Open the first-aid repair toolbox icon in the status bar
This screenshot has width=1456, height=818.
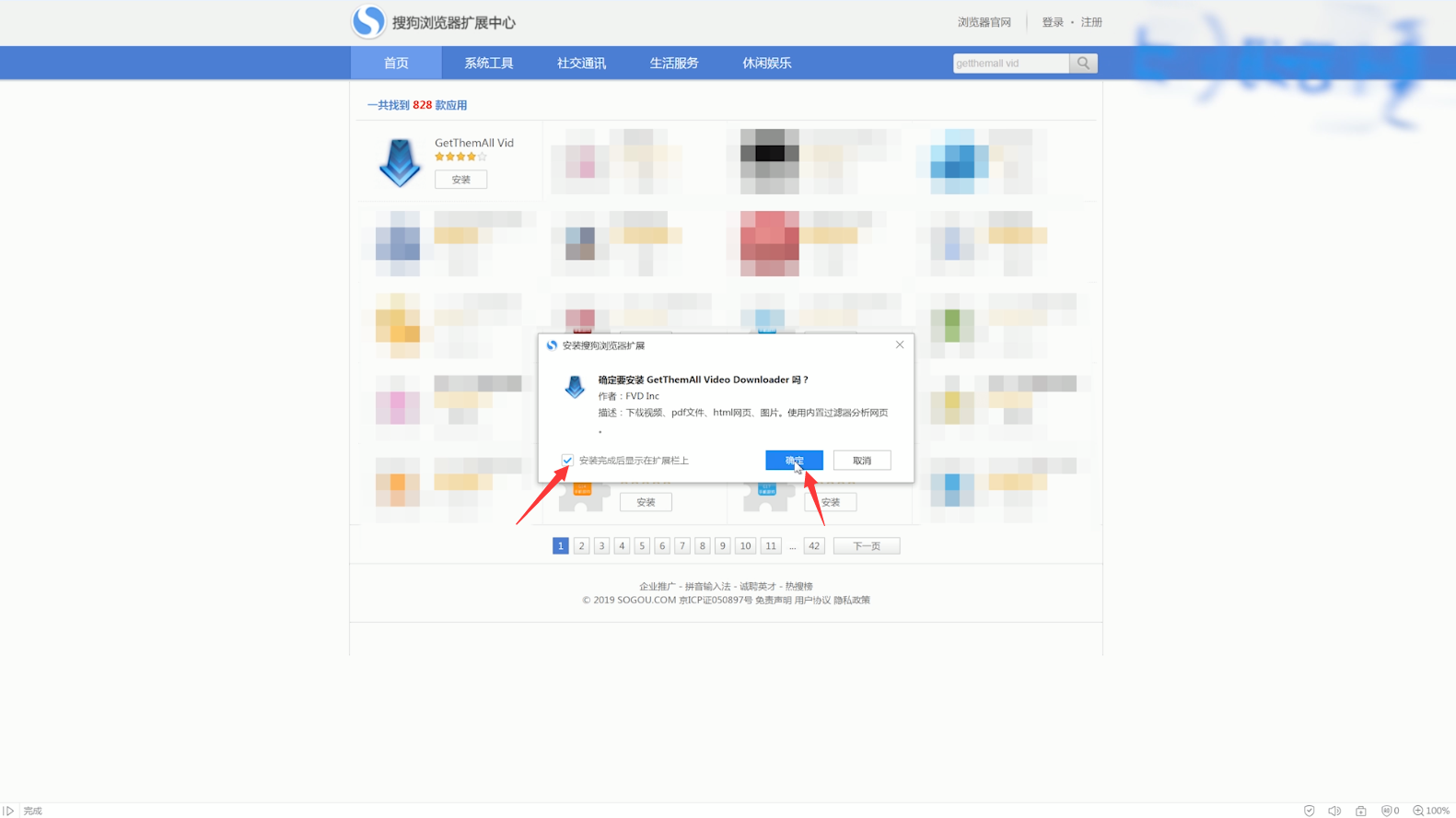(x=1360, y=811)
